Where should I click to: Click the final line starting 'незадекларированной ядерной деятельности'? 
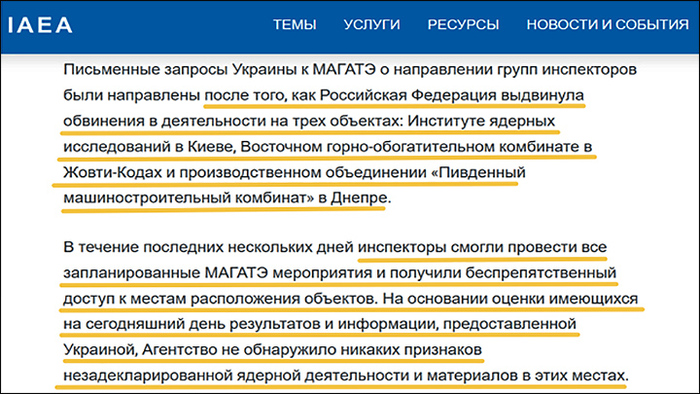click(346, 376)
